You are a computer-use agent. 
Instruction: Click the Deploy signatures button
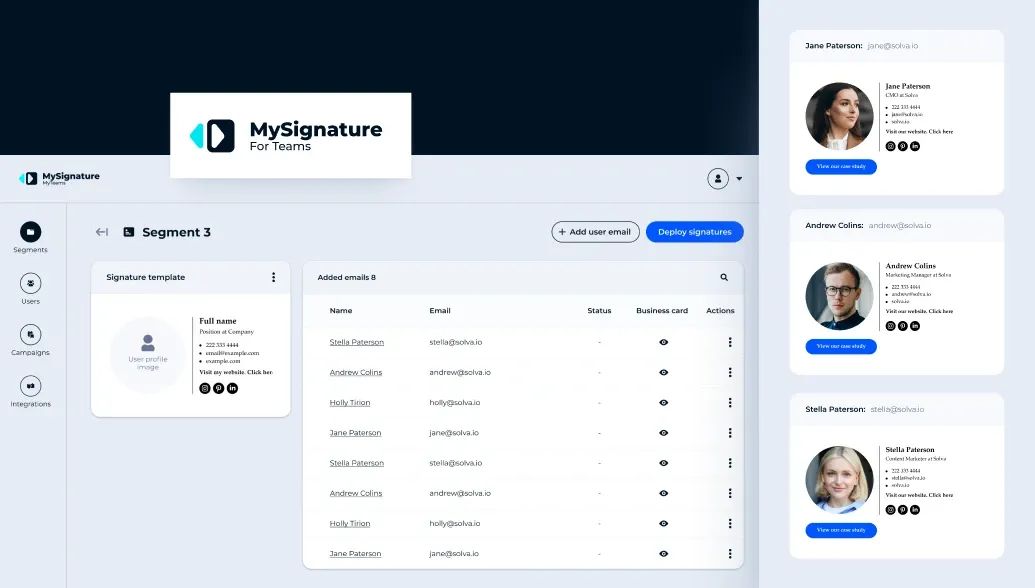(x=694, y=232)
